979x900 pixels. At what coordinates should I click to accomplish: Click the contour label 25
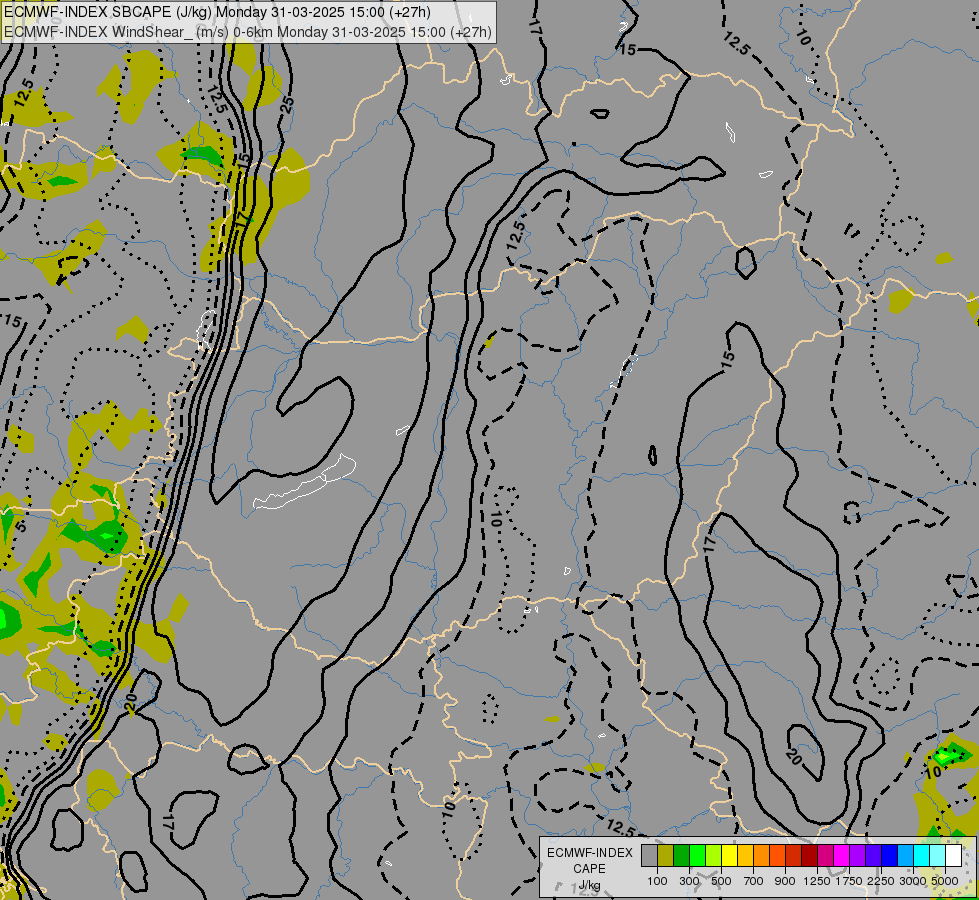click(x=287, y=104)
